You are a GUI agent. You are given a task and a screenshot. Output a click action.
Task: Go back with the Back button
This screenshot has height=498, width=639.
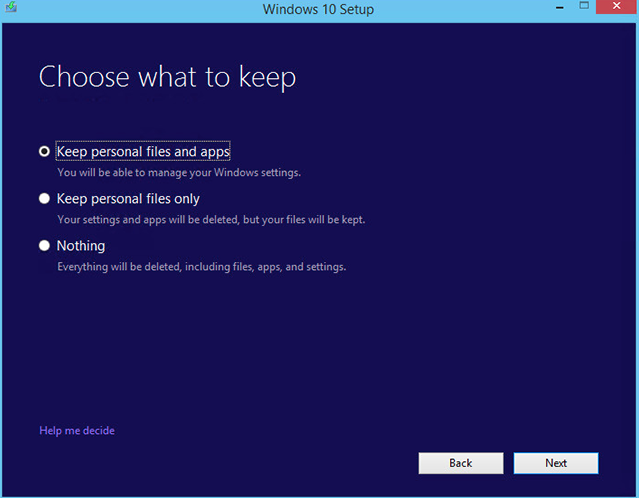[461, 463]
